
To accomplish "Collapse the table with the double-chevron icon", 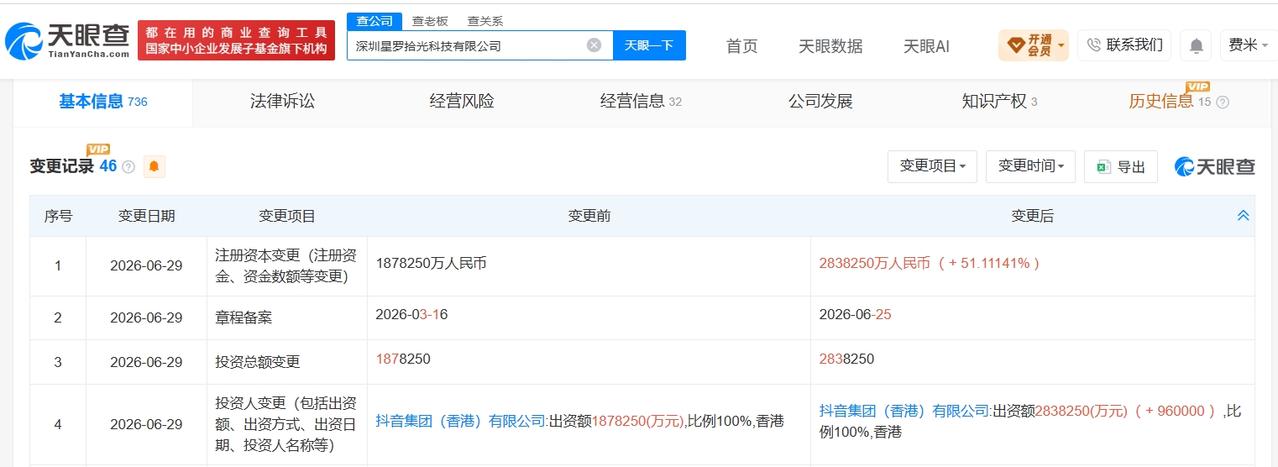I will click(1243, 216).
